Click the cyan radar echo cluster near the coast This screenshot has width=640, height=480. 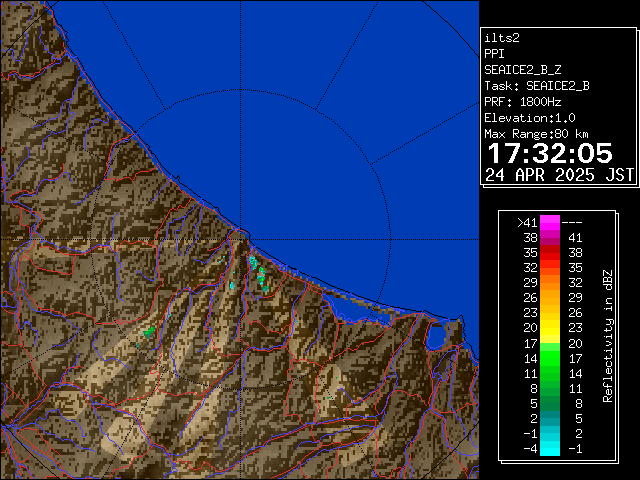click(258, 273)
